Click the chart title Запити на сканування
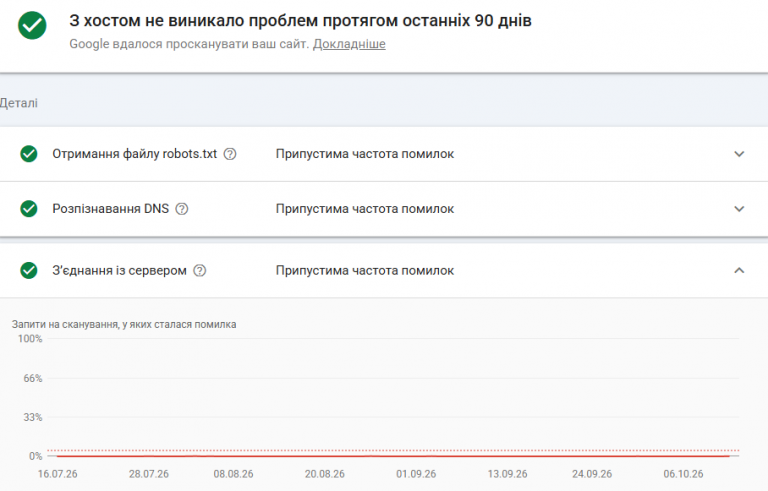This screenshot has width=768, height=491. (124, 324)
